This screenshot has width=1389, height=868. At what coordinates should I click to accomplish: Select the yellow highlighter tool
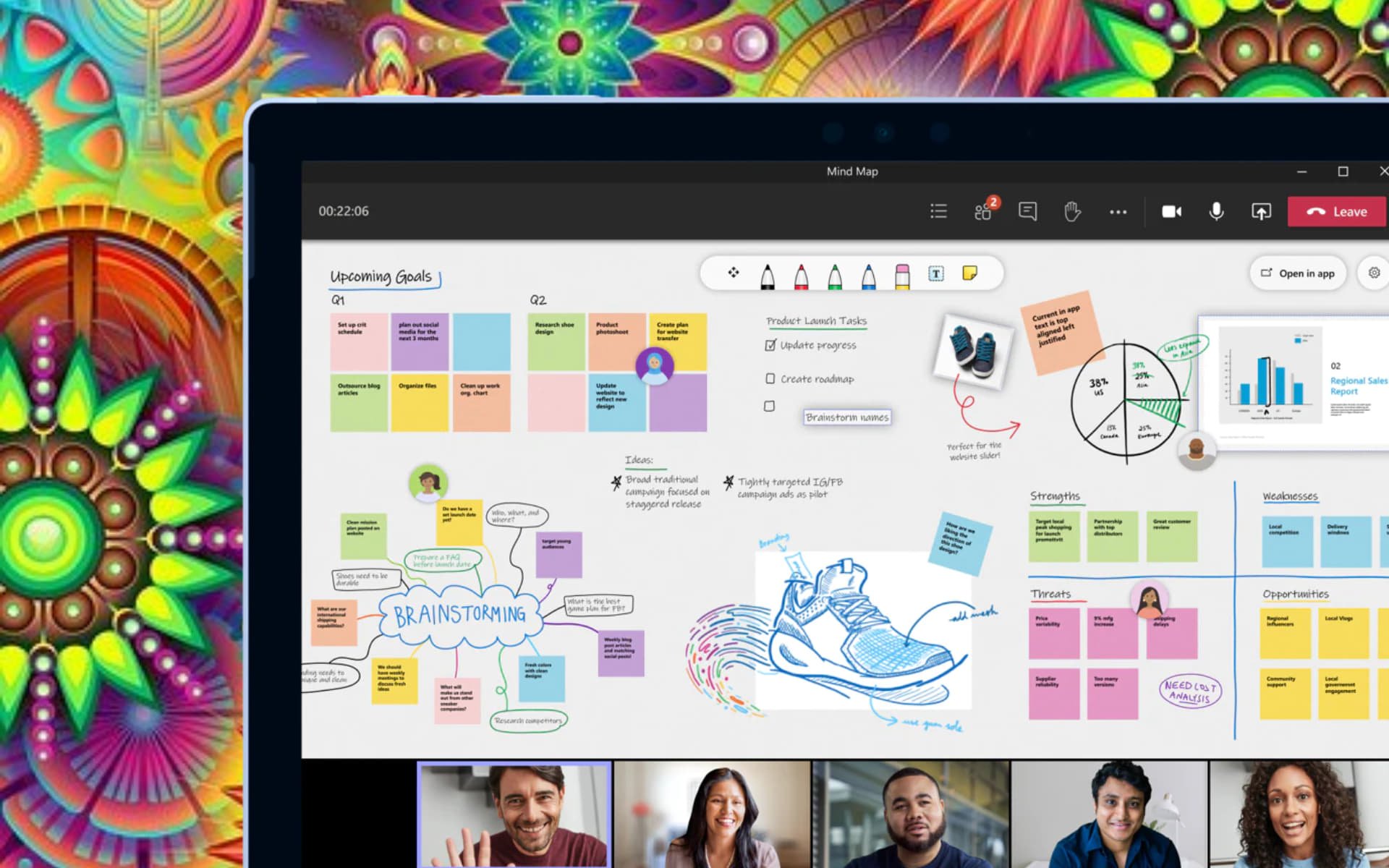point(902,274)
